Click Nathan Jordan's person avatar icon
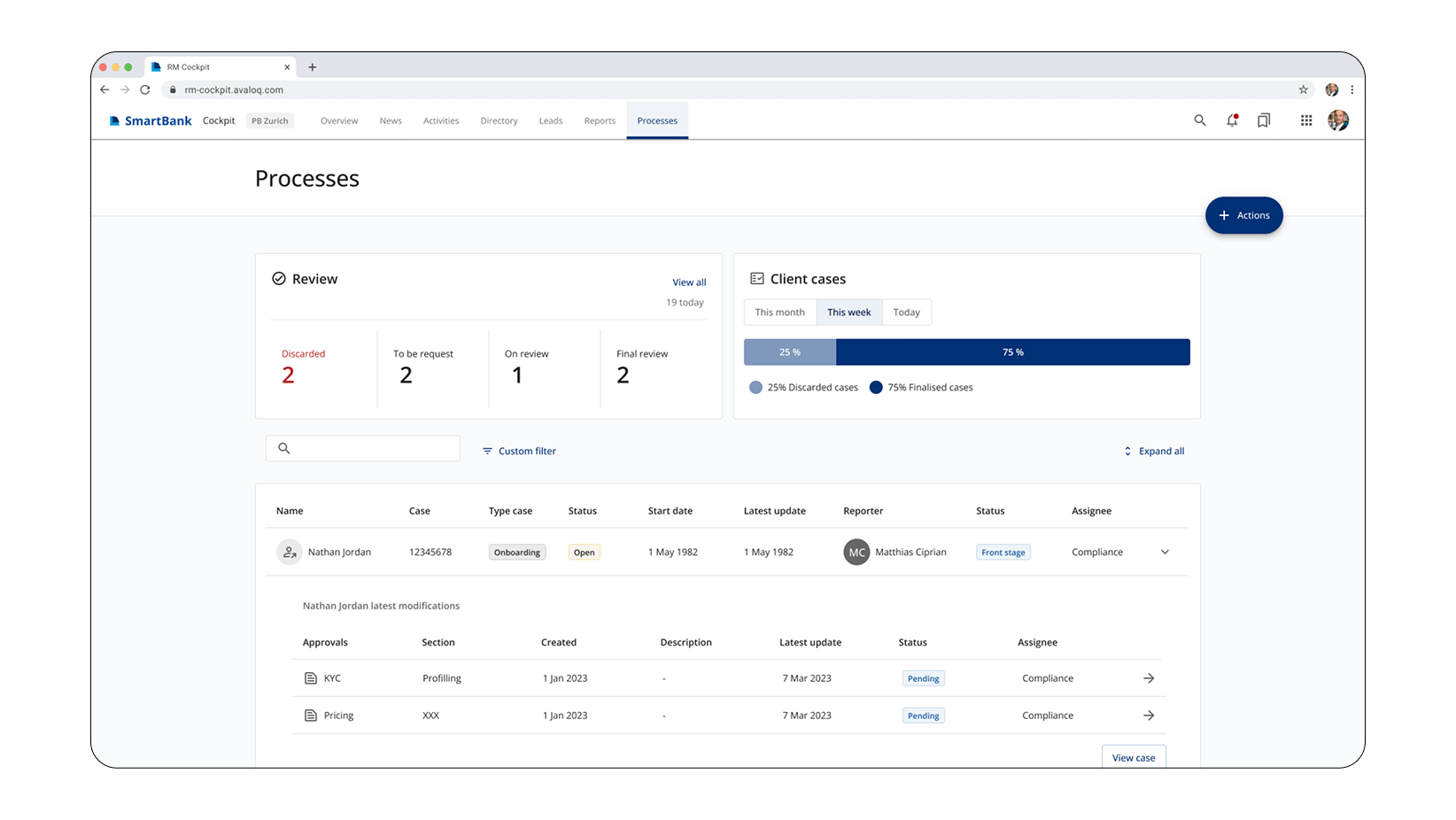This screenshot has width=1456, height=820. pos(290,552)
